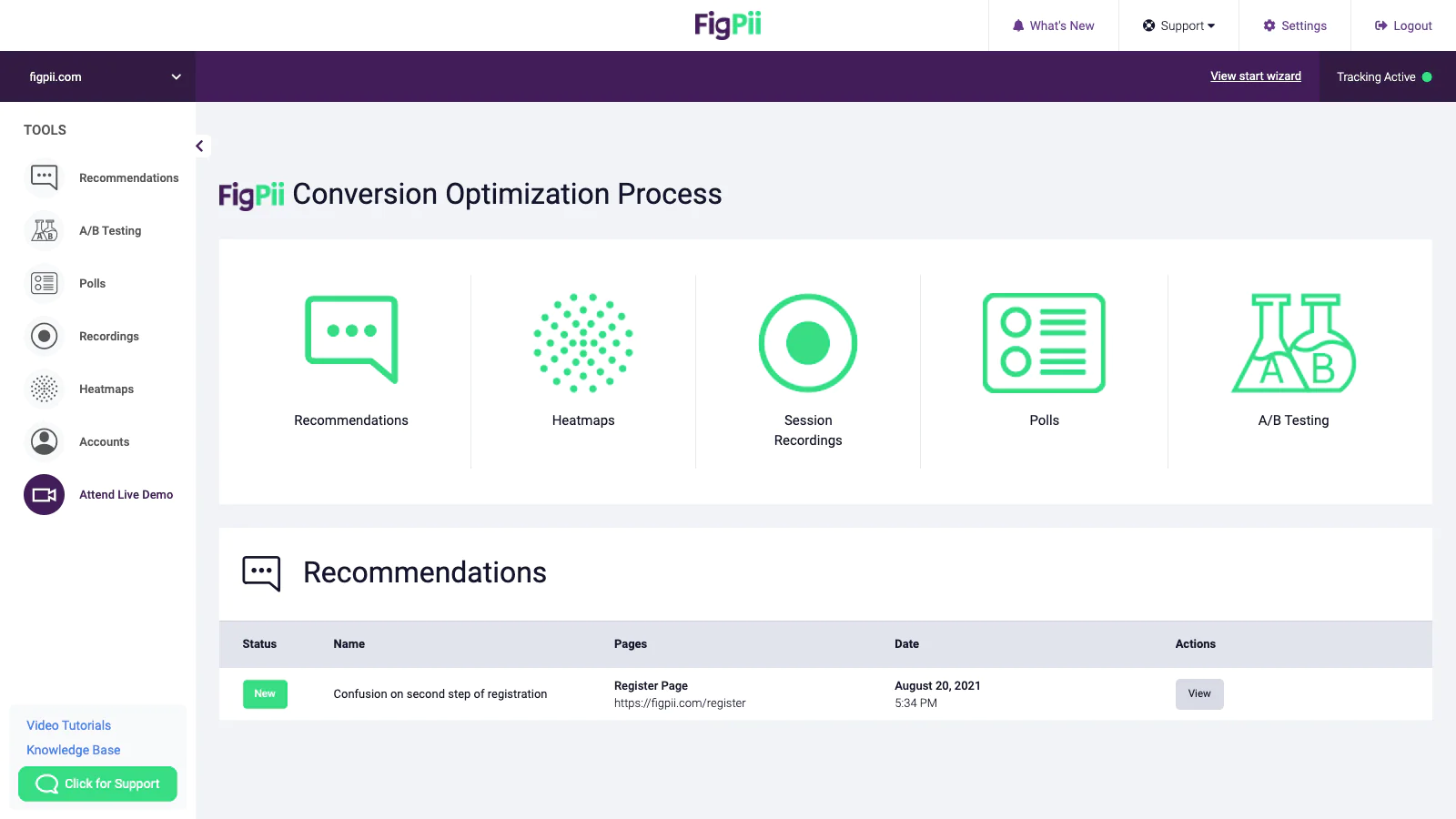The image size is (1456, 819).
Task: Click the FigPii logo in header
Action: (728, 25)
